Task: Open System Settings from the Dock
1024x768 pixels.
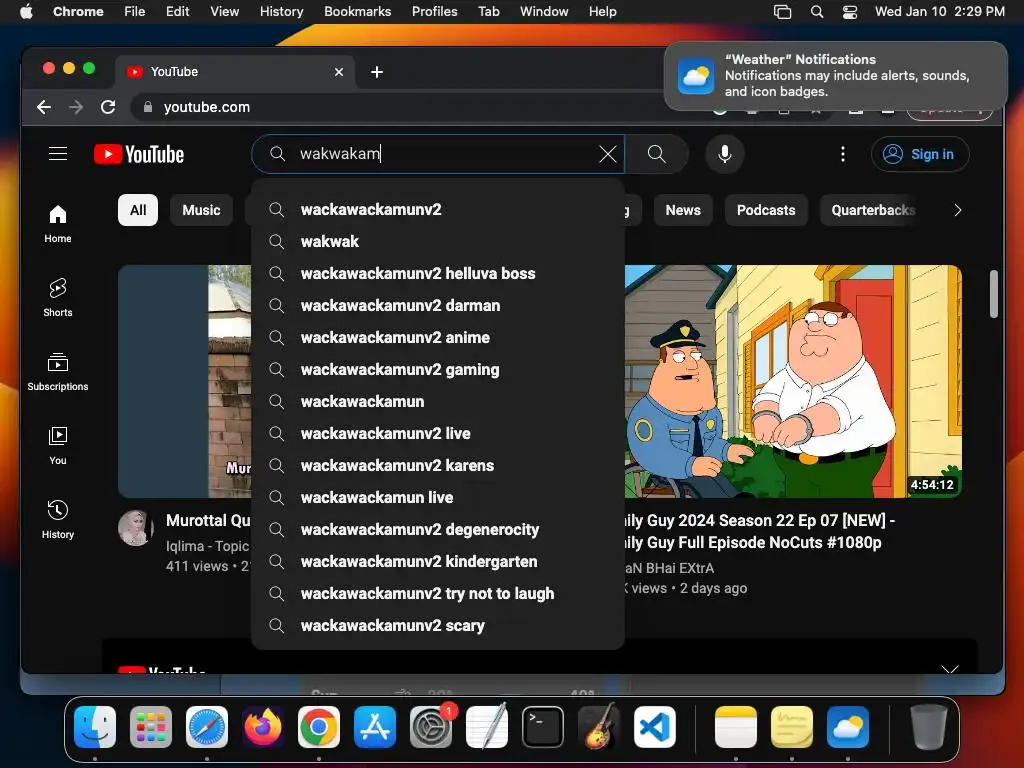Action: [431, 727]
